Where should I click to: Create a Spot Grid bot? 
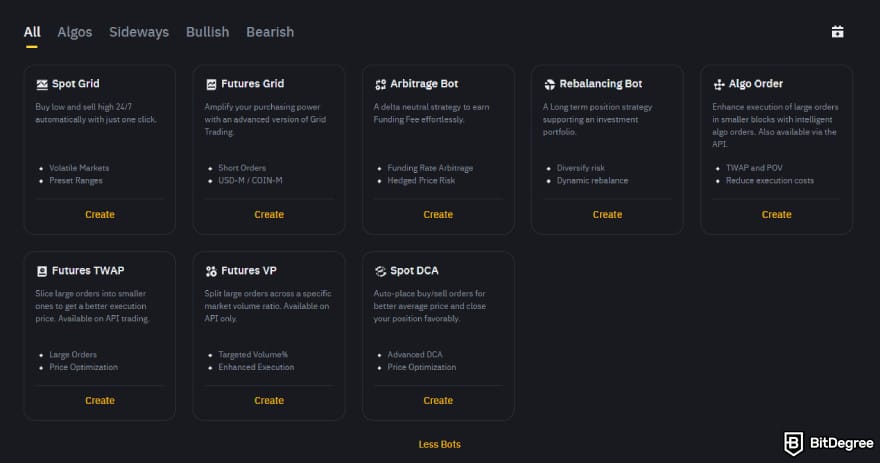(100, 214)
